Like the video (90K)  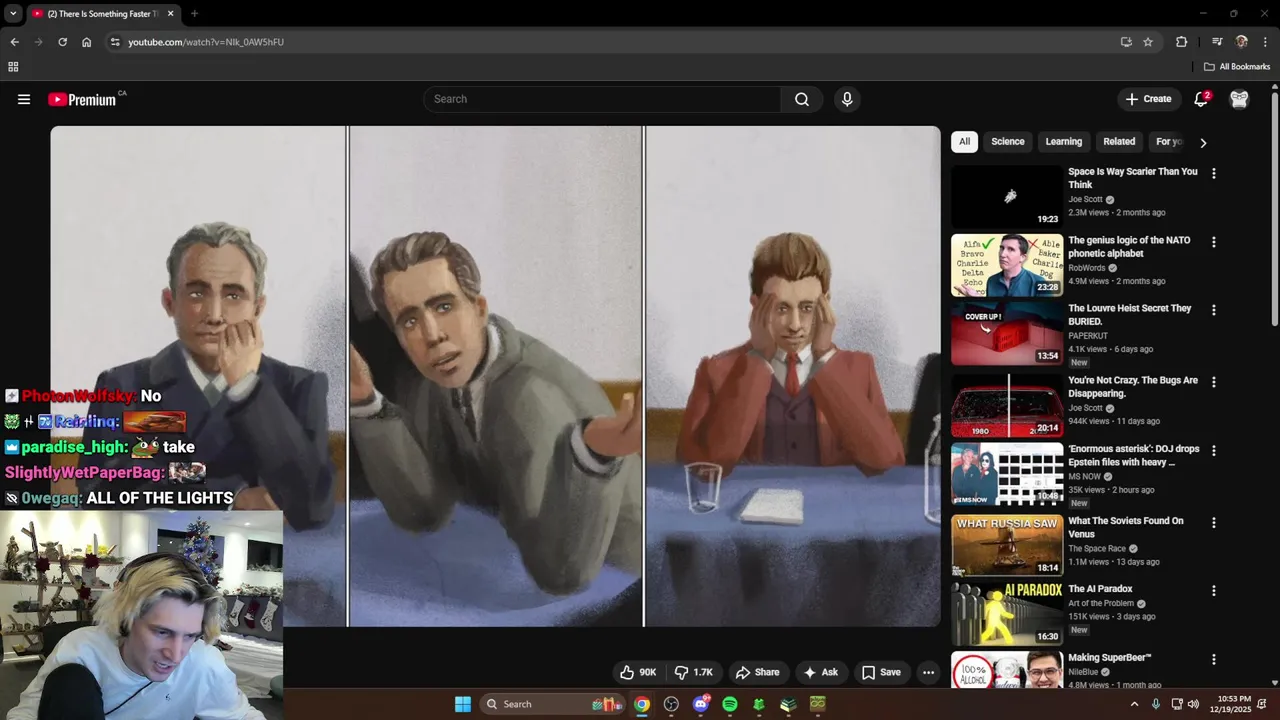638,672
